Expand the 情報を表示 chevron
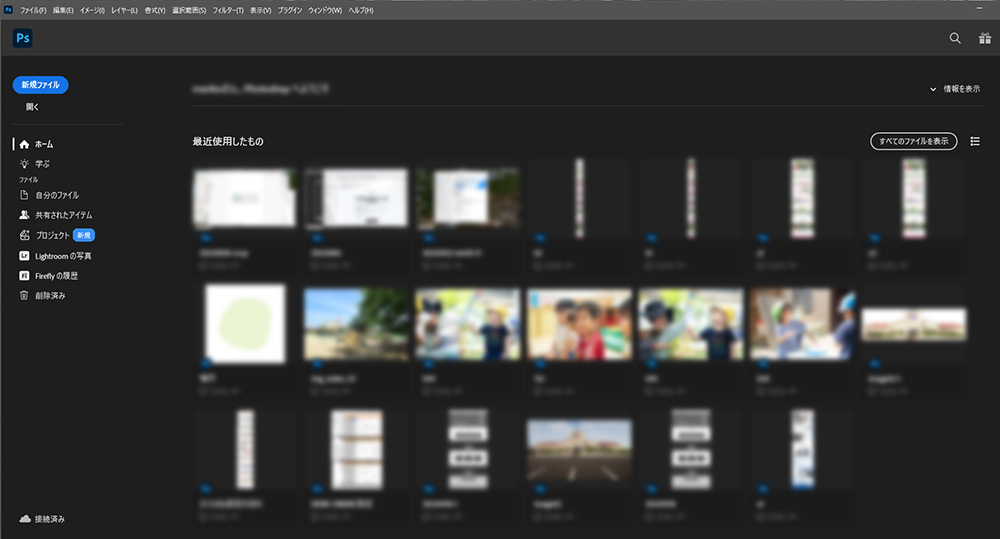The image size is (1000, 539). [932, 89]
